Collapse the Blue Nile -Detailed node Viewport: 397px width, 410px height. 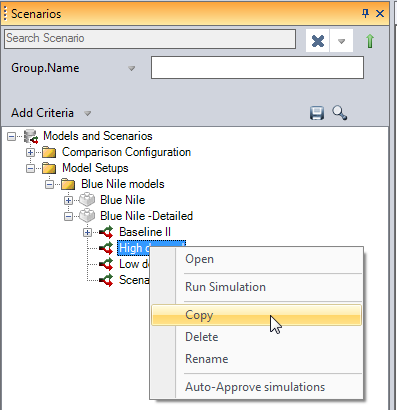coord(68,217)
